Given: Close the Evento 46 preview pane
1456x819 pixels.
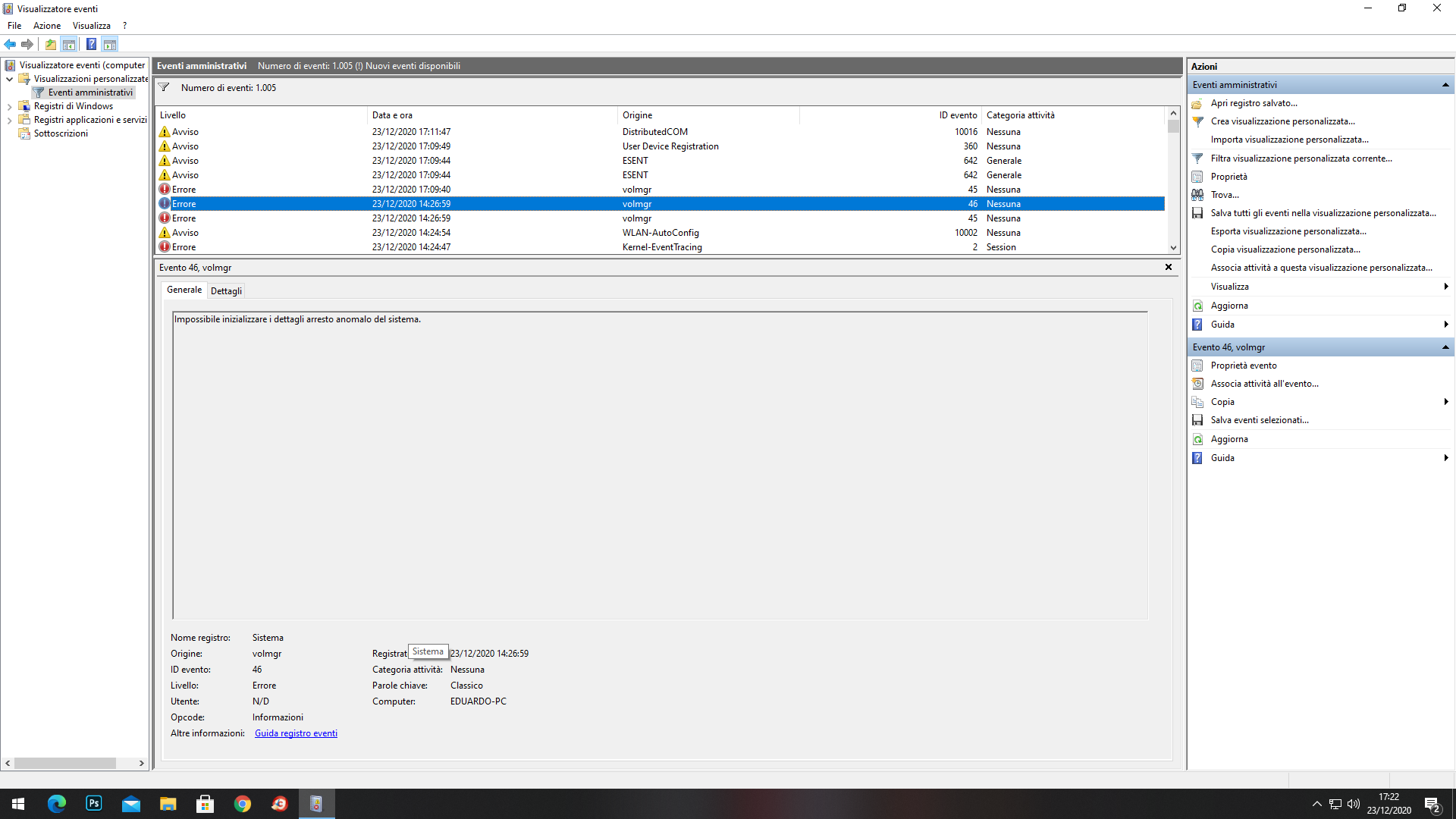Looking at the screenshot, I should pos(1168,267).
